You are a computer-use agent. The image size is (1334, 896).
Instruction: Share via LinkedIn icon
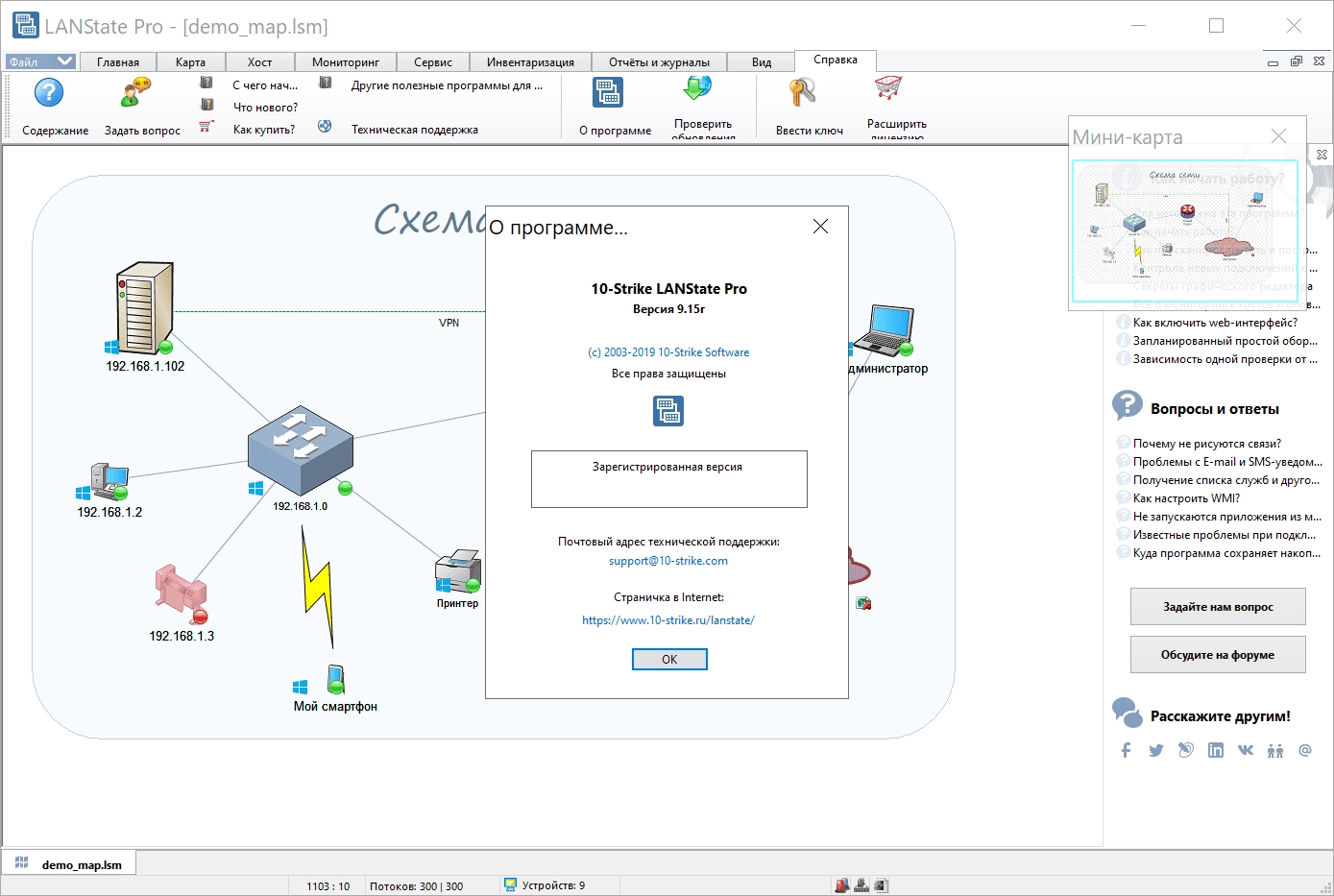(x=1216, y=750)
